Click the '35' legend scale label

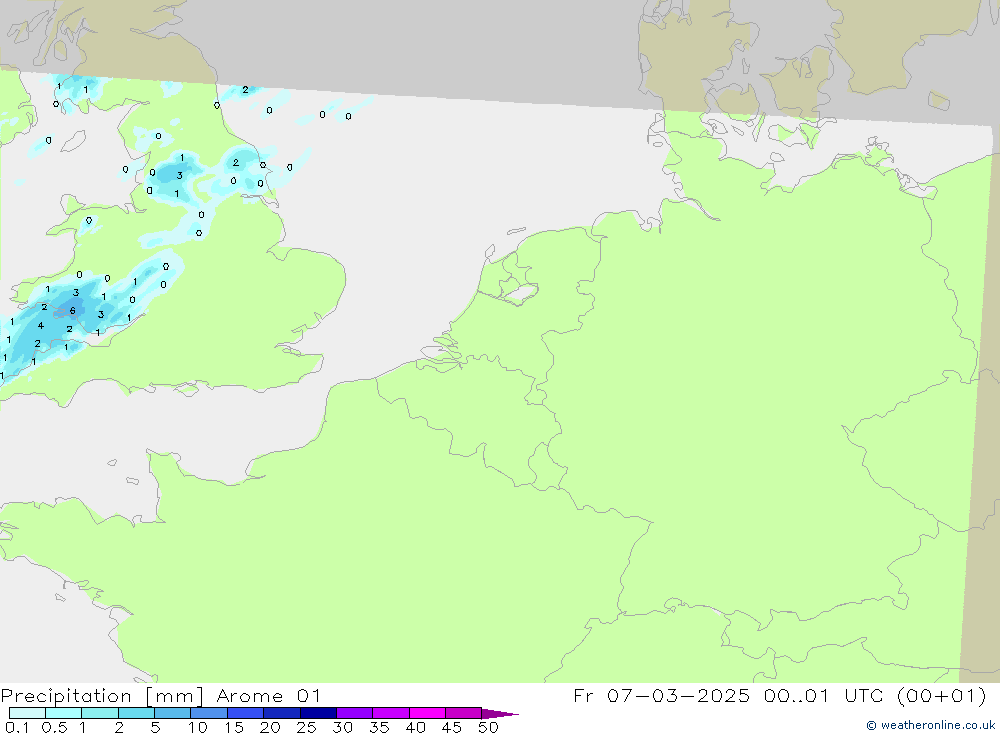pyautogui.click(x=379, y=727)
